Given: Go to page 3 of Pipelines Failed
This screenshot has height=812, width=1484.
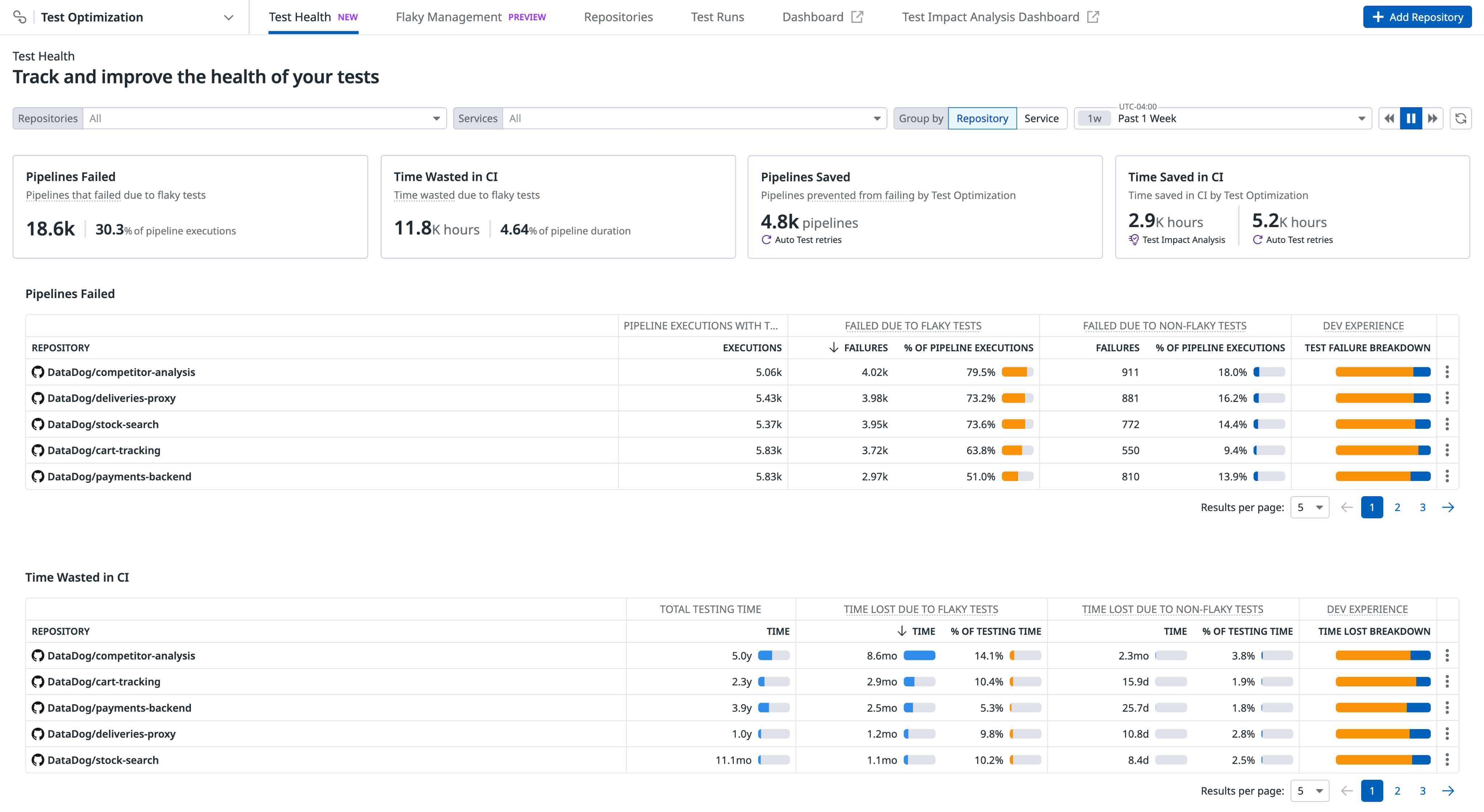Looking at the screenshot, I should [1422, 507].
